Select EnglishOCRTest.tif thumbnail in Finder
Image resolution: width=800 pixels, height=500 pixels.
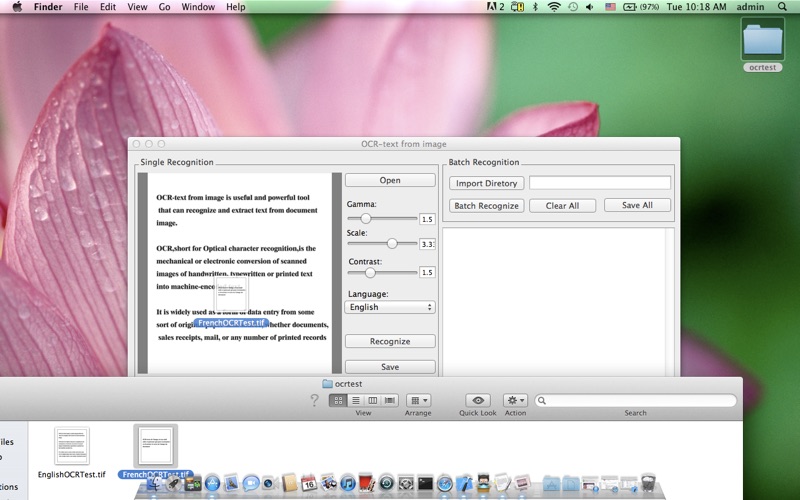pos(72,446)
